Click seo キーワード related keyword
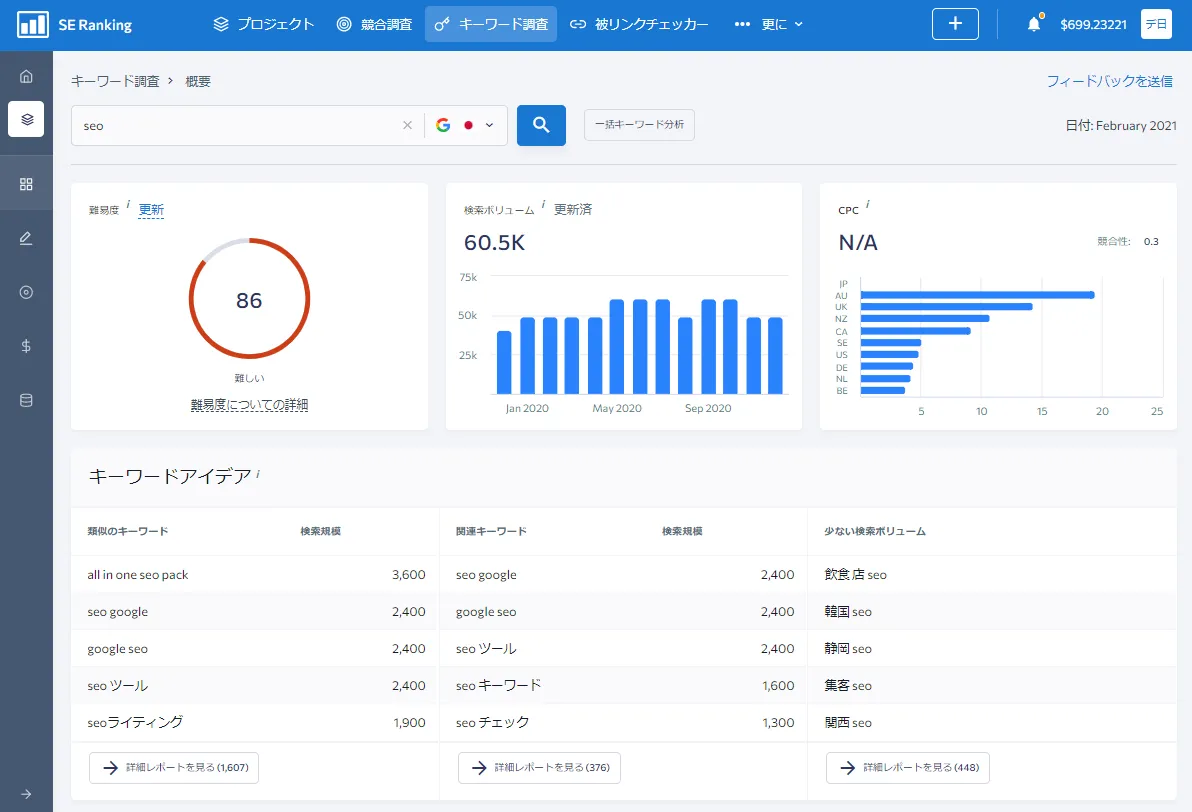This screenshot has width=1192, height=812. [x=499, y=685]
